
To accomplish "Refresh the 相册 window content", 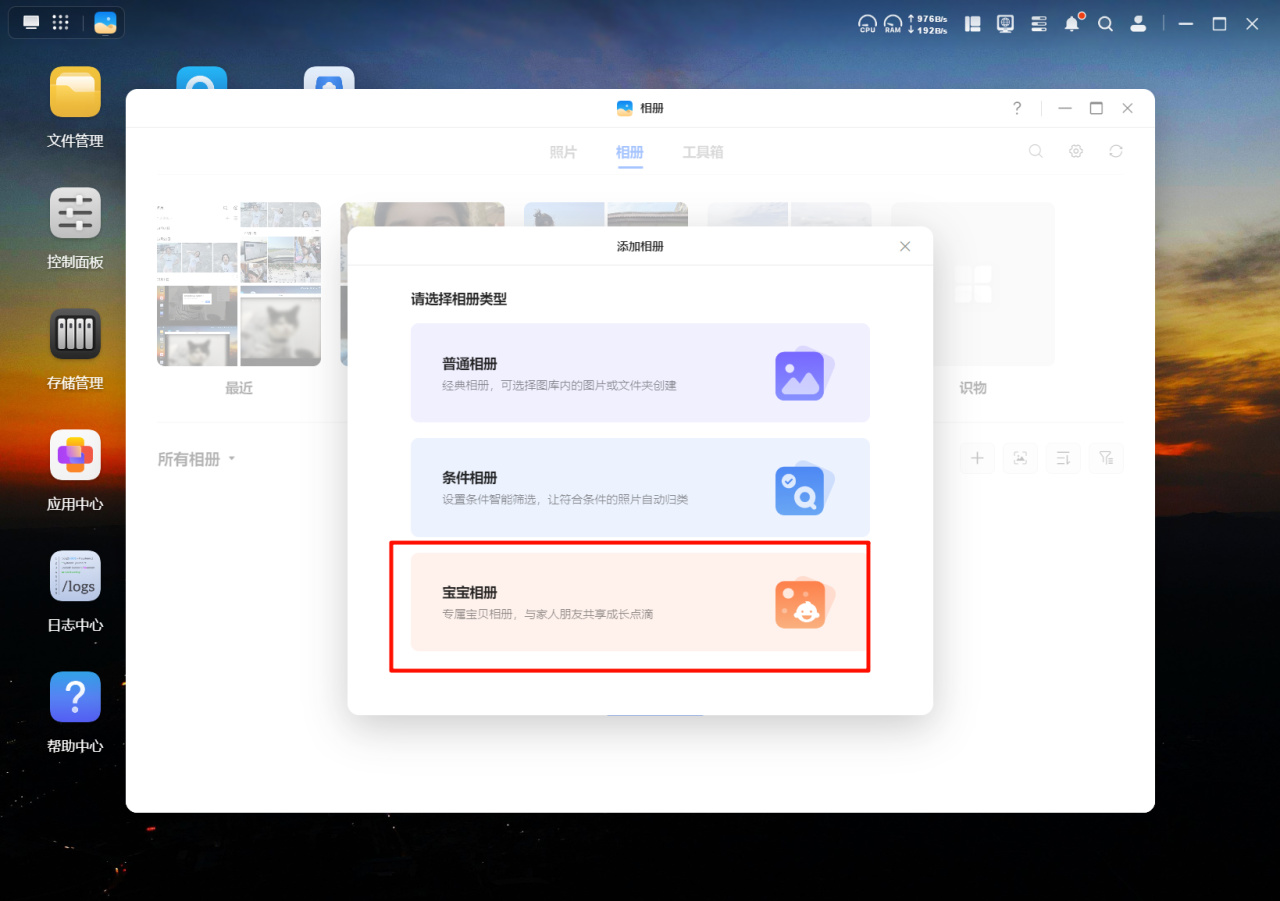I will point(1116,151).
